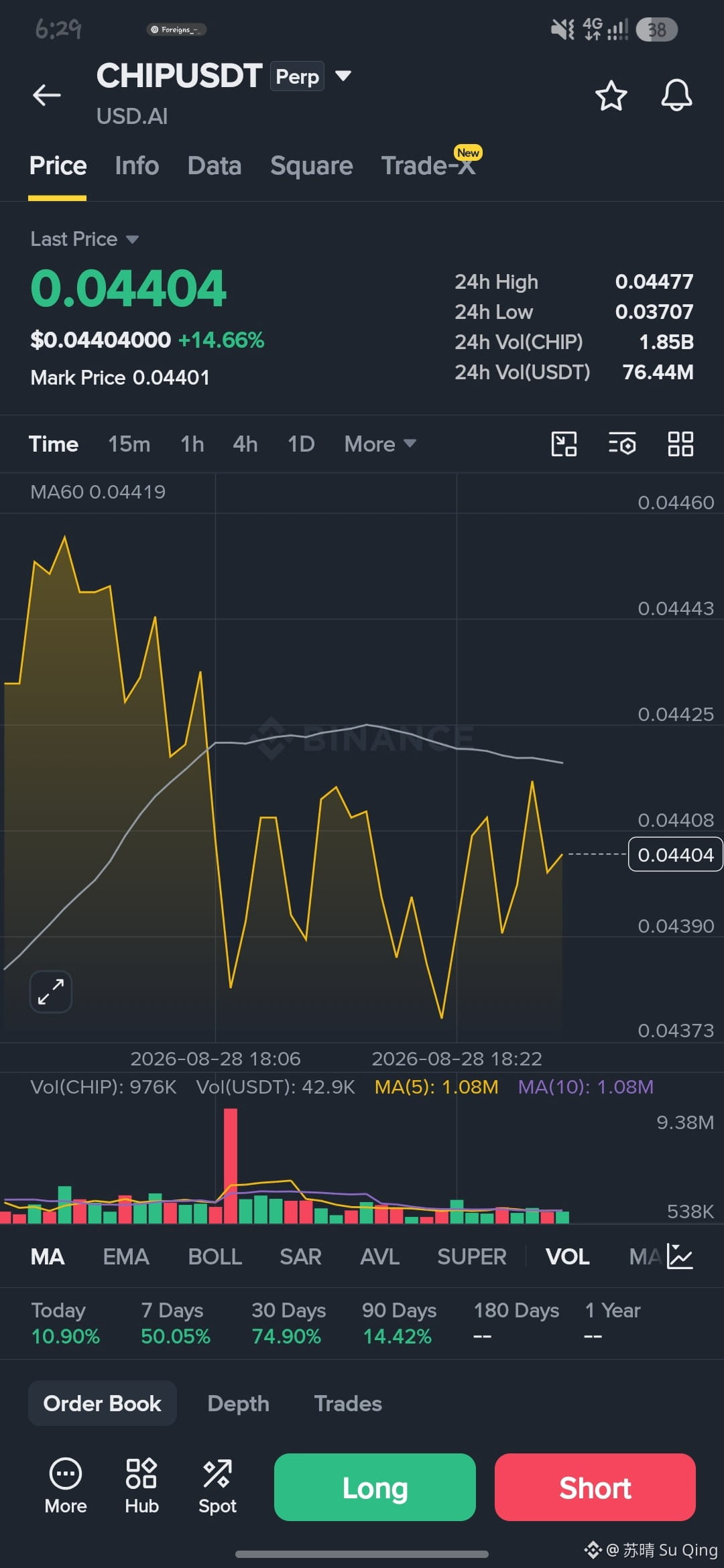Switch to the Price tab
Viewport: 724px width, 1568px height.
point(58,166)
